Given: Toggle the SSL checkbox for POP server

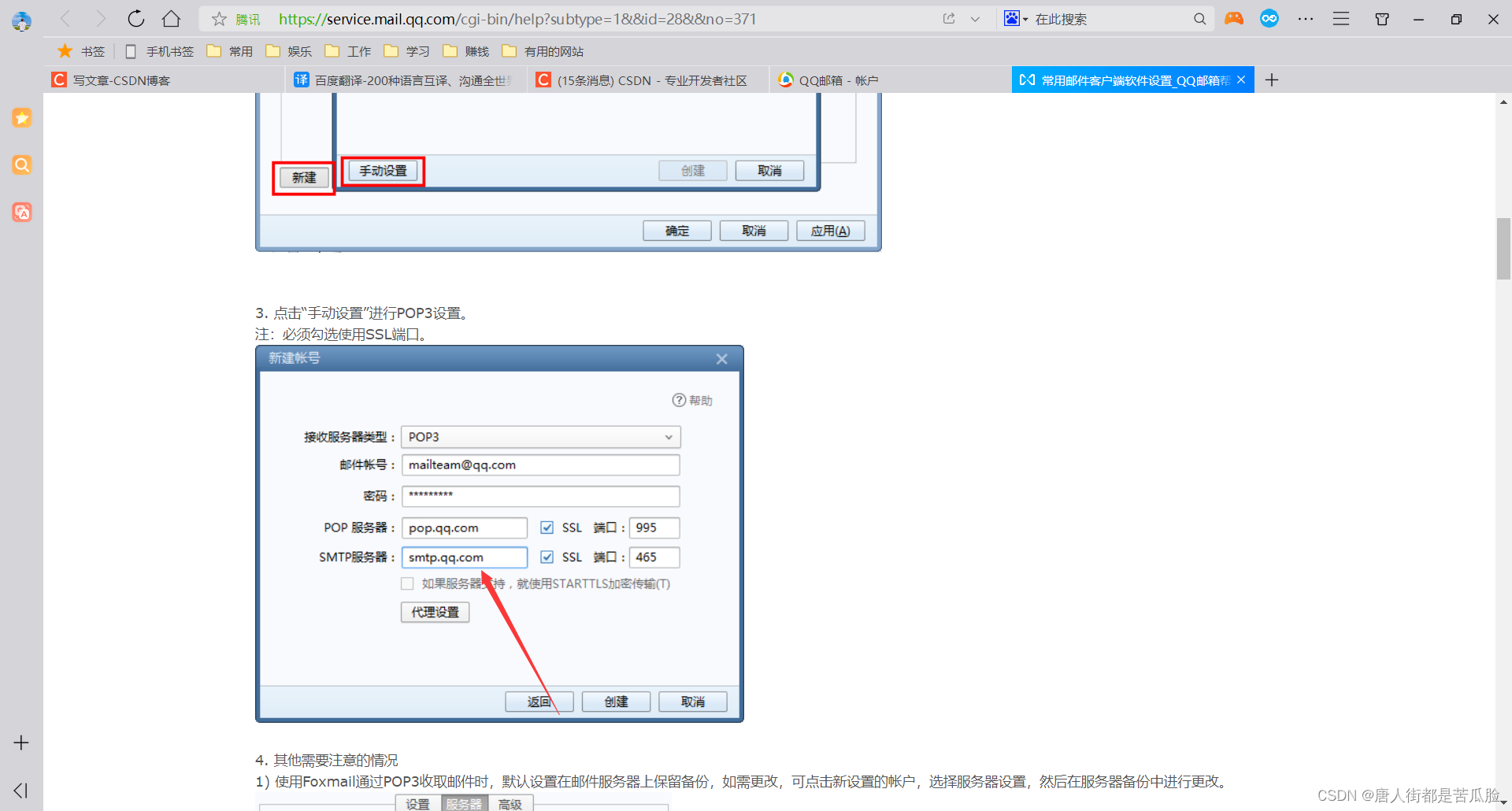Looking at the screenshot, I should pos(547,528).
